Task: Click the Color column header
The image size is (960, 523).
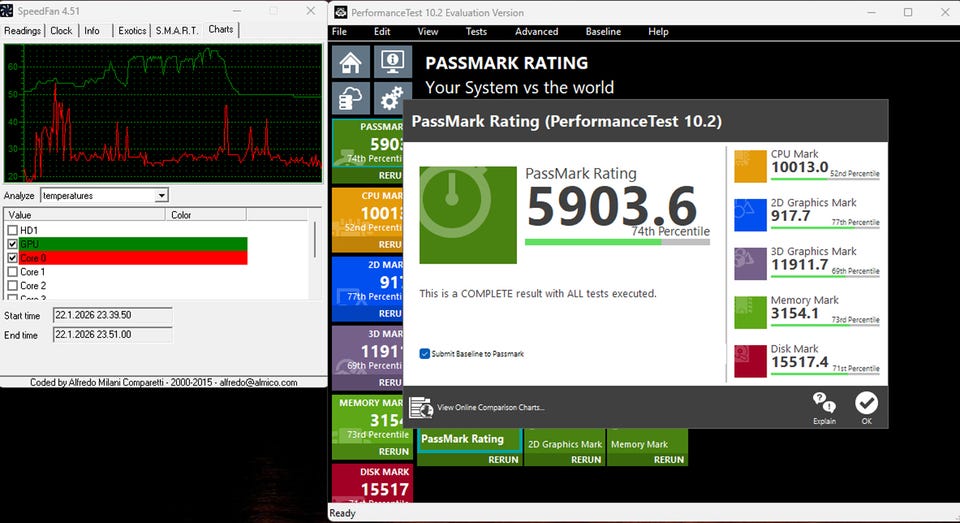Action: pos(206,214)
